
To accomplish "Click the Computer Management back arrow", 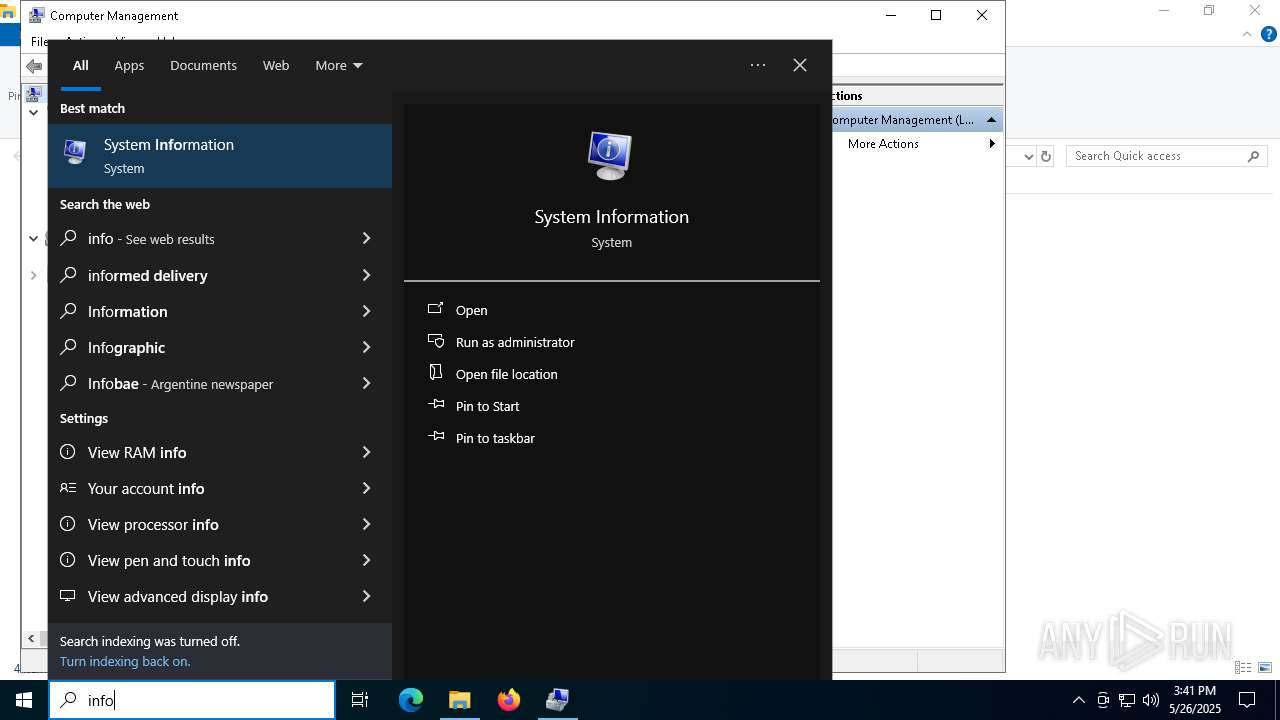I will point(34,67).
